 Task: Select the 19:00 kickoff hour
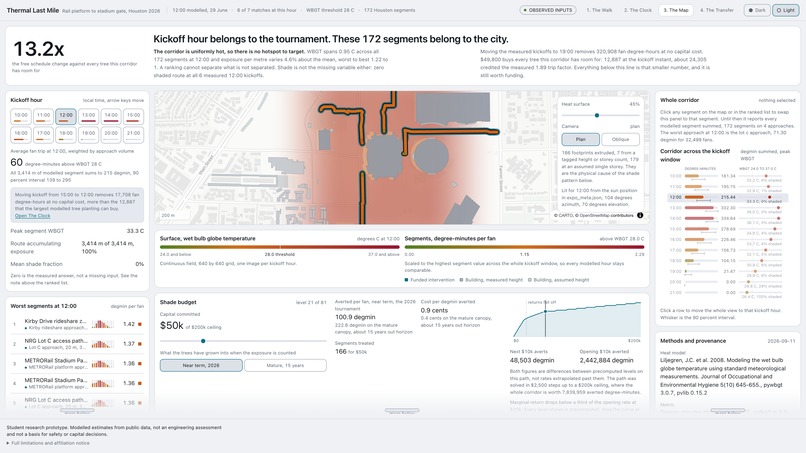point(88,134)
